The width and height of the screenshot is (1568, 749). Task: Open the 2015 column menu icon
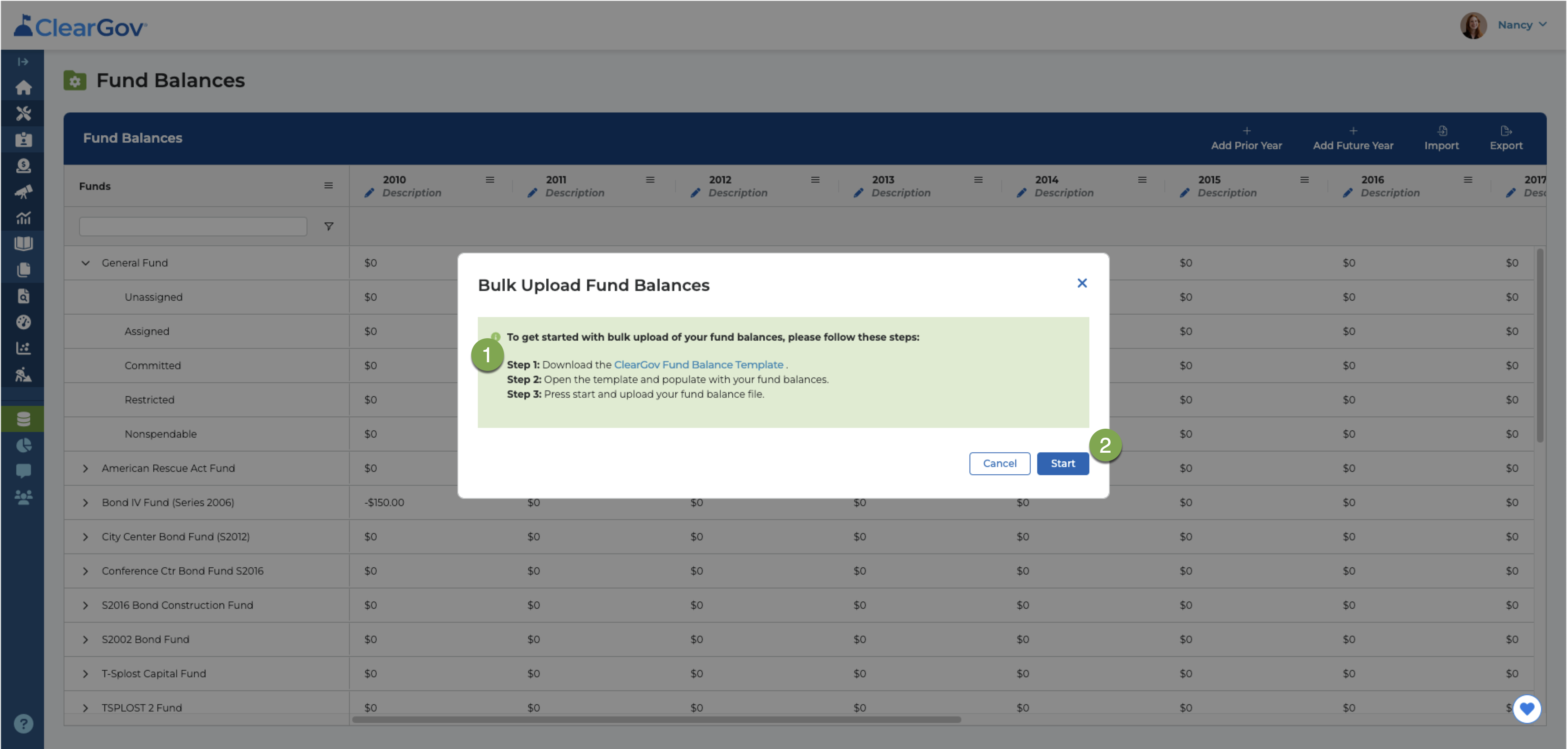point(1305,179)
